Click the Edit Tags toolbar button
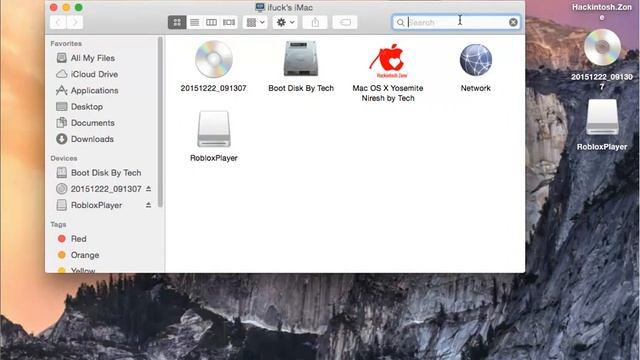640x360 pixels. [345, 22]
